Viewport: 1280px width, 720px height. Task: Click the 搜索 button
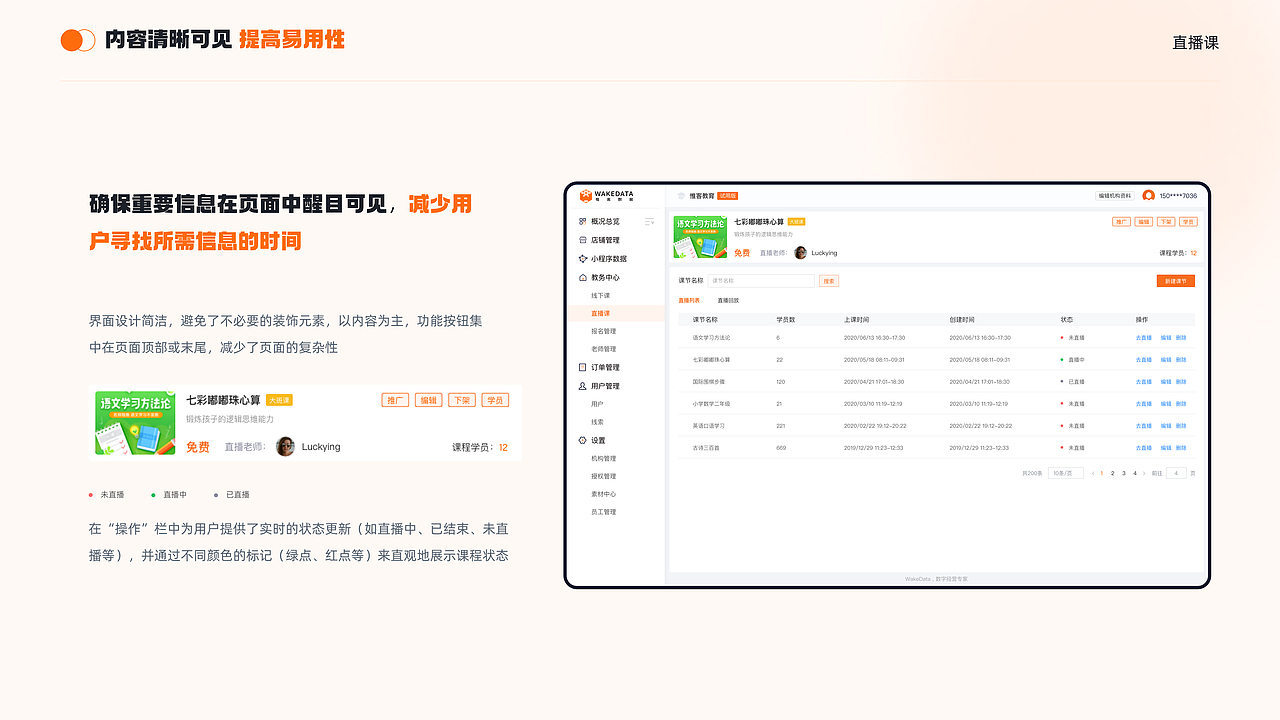click(829, 281)
